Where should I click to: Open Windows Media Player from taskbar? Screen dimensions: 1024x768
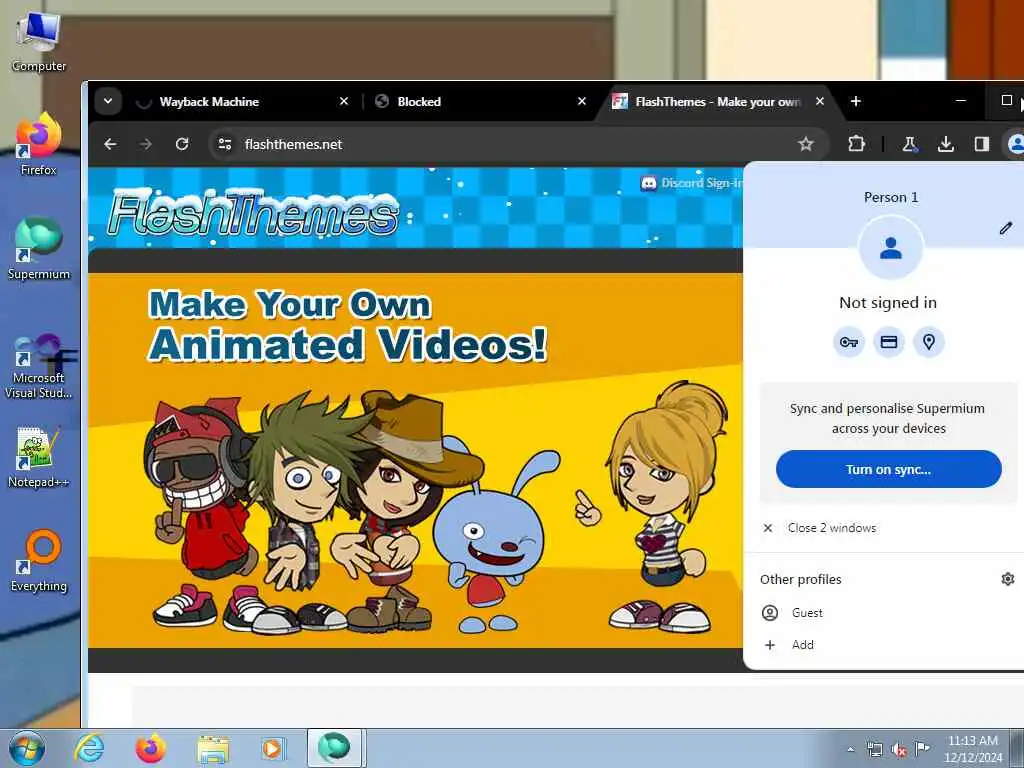coord(272,748)
